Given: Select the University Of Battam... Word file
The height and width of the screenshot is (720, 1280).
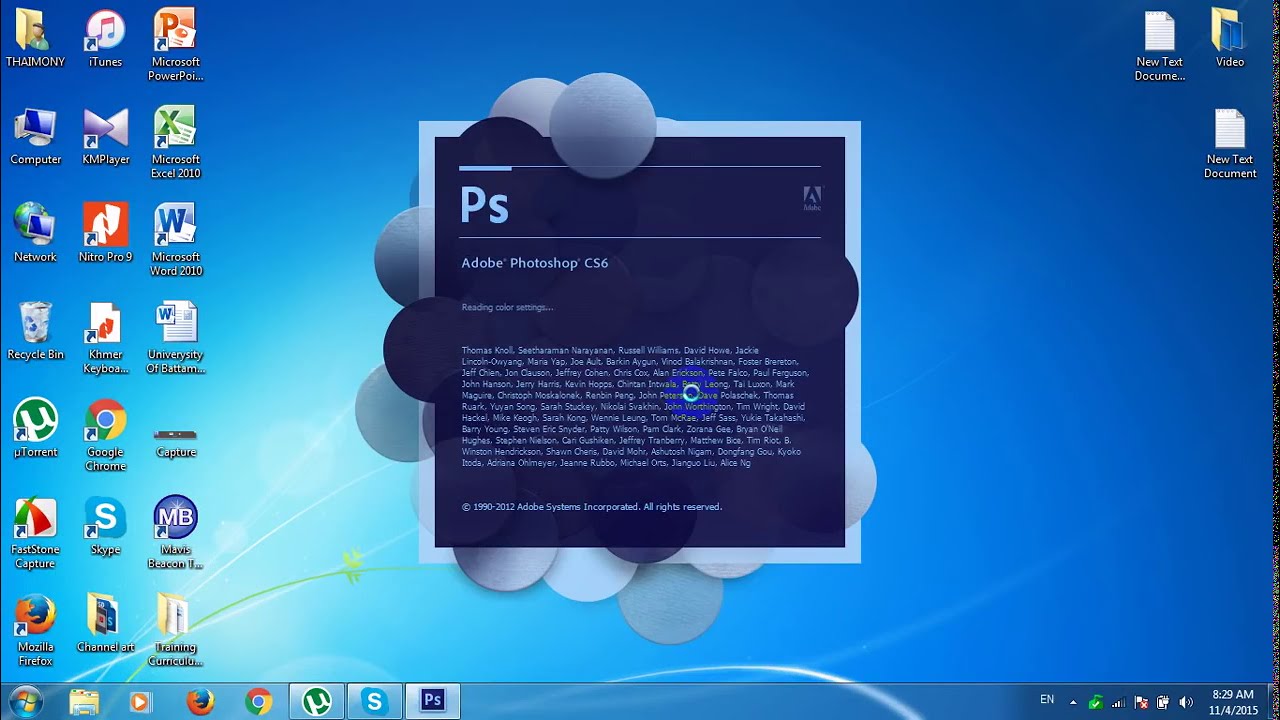Looking at the screenshot, I should point(175,339).
